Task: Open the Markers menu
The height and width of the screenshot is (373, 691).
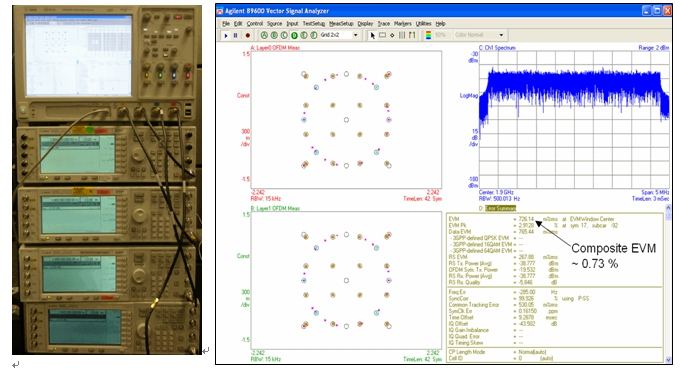Action: 402,23
